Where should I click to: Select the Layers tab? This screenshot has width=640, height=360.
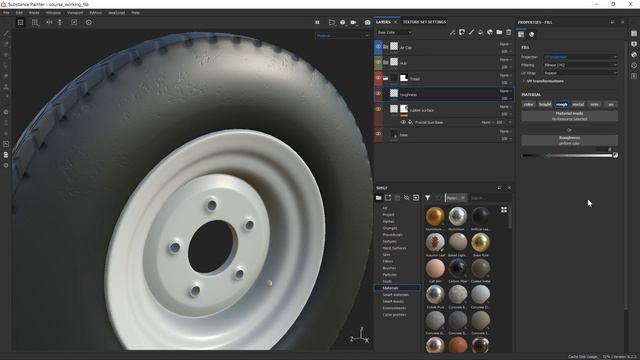(x=383, y=22)
